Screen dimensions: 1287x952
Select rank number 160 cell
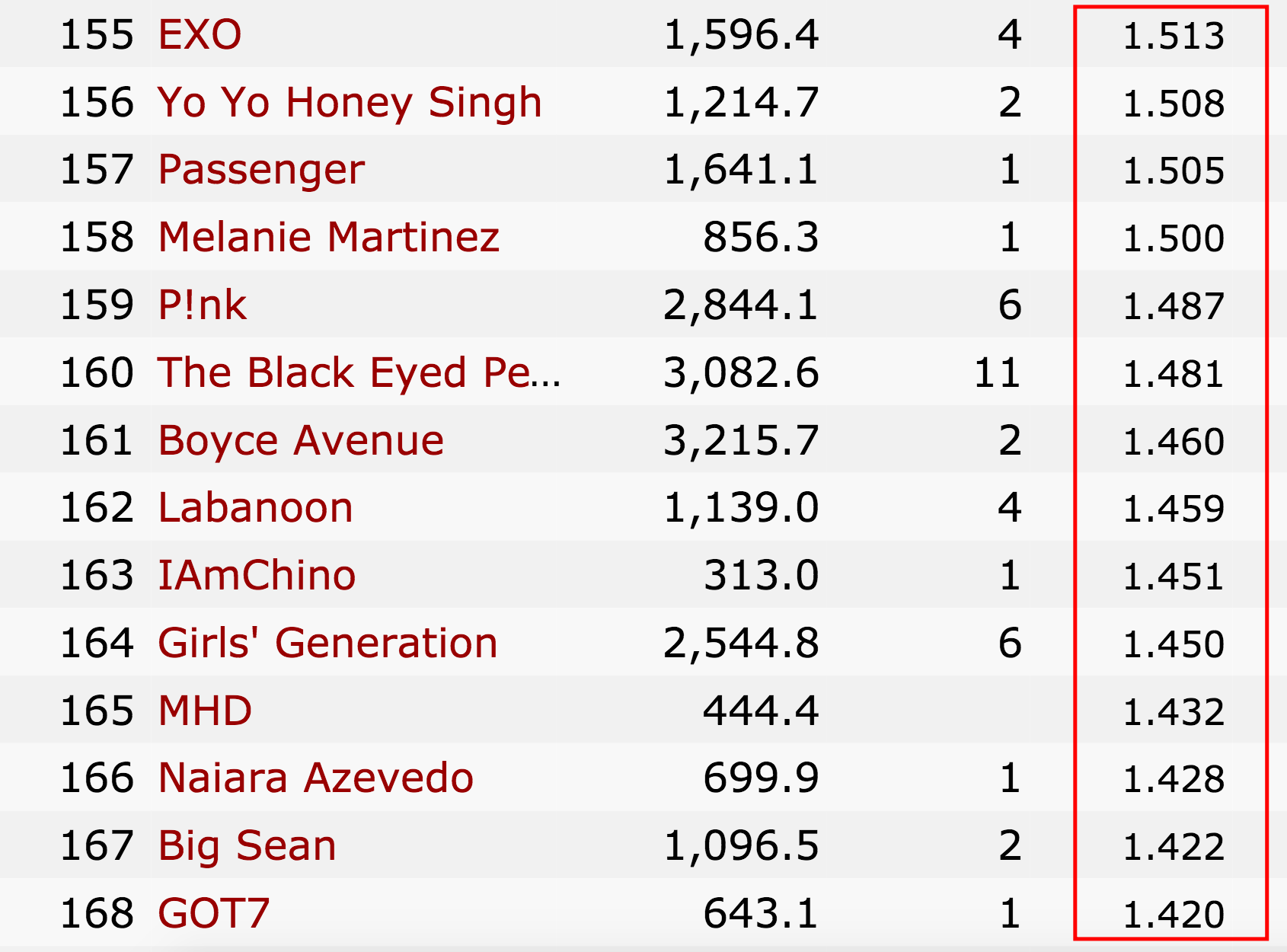[x=97, y=373]
